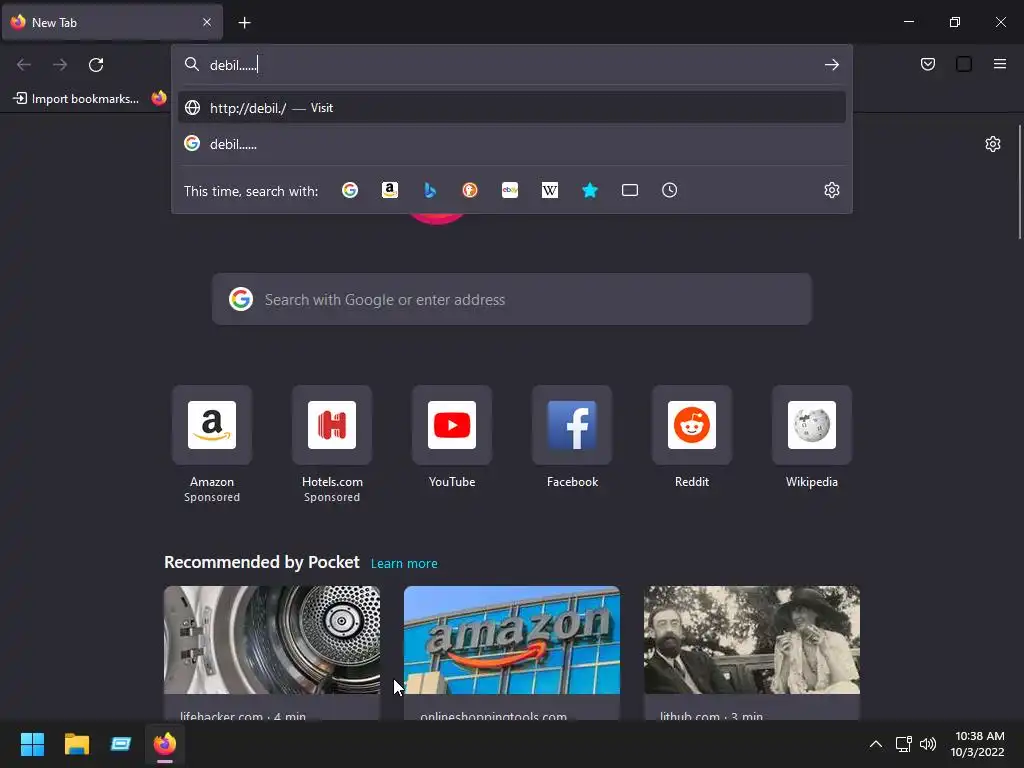
Task: Open network status in system tray
Action: (x=903, y=744)
